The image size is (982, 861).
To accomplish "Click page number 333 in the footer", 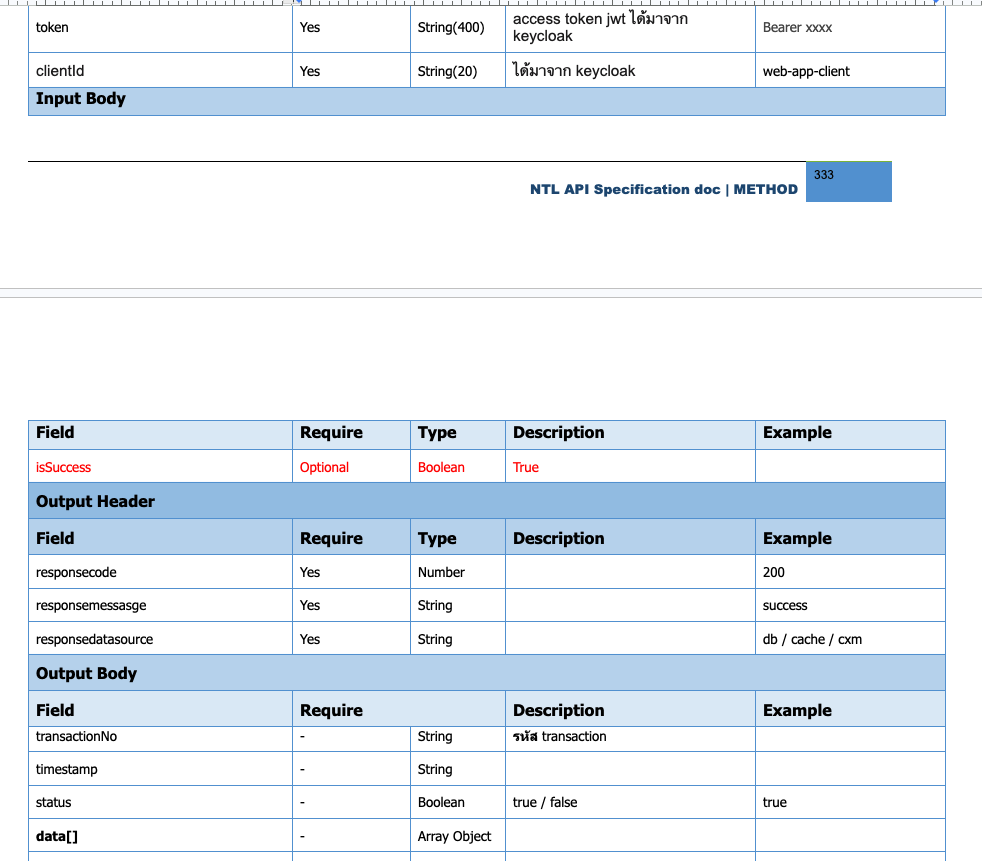I will tap(824, 175).
